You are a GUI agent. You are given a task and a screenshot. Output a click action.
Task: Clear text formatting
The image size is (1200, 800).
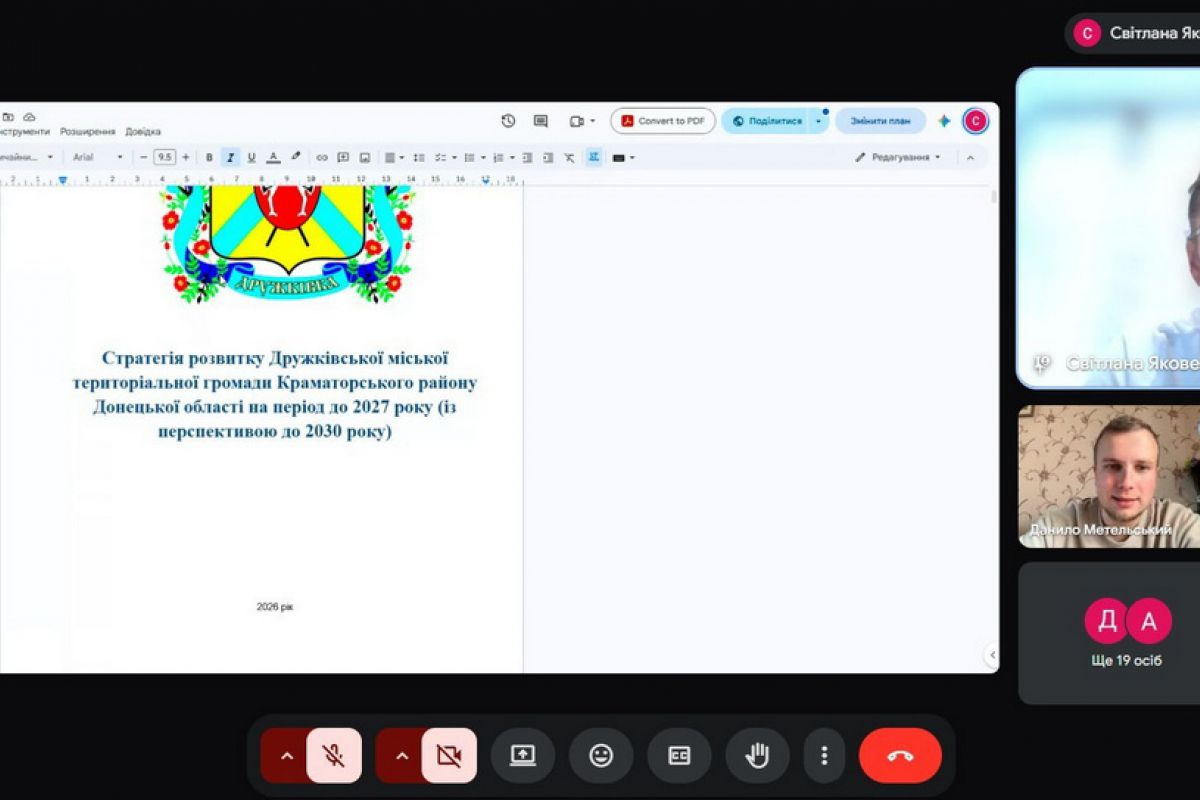(x=569, y=157)
